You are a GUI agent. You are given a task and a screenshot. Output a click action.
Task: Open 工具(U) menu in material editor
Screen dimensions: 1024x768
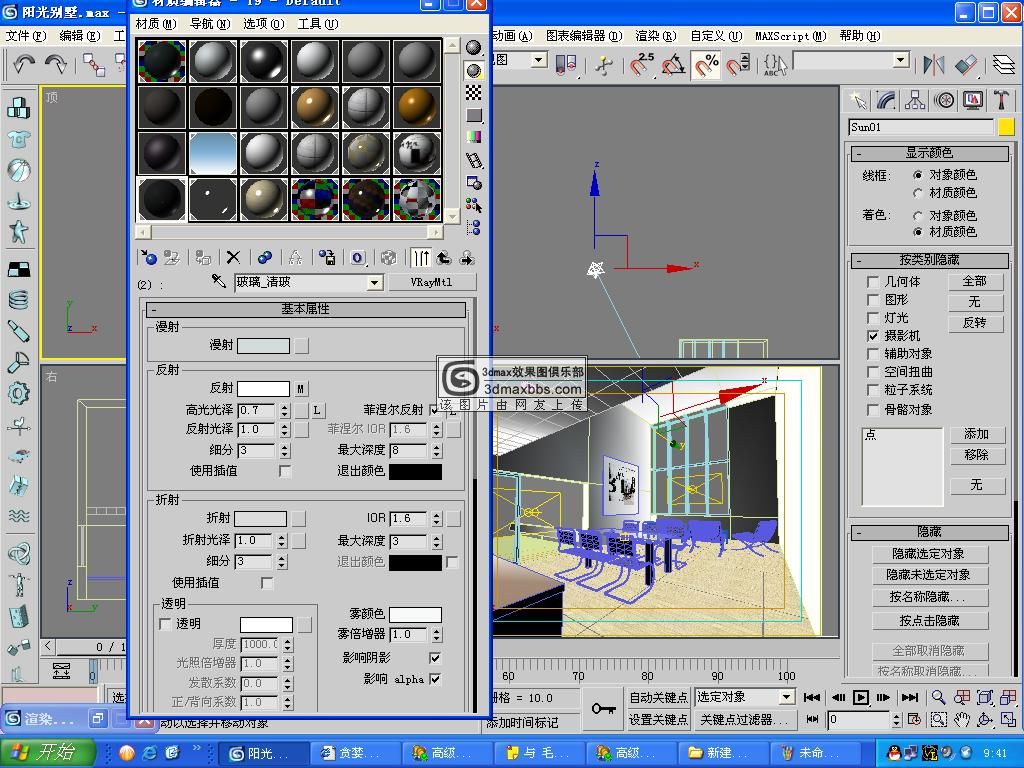pos(318,24)
